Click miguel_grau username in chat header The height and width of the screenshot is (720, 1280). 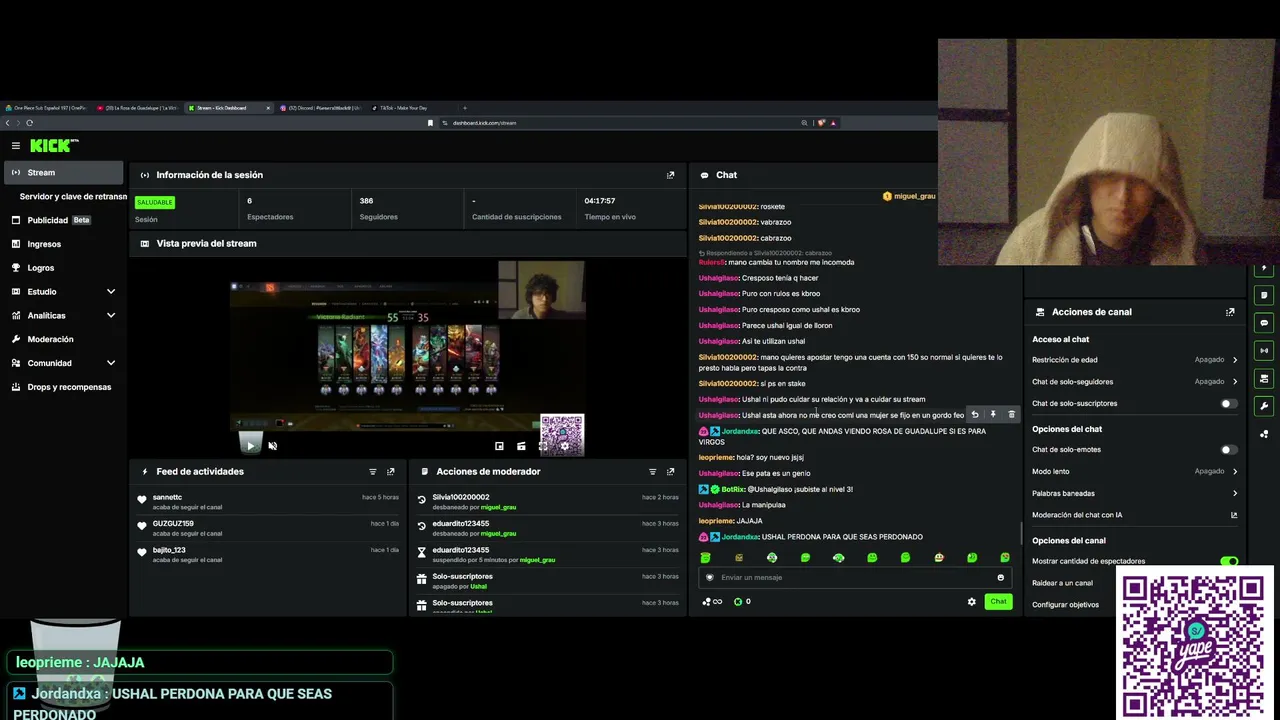[x=914, y=196]
